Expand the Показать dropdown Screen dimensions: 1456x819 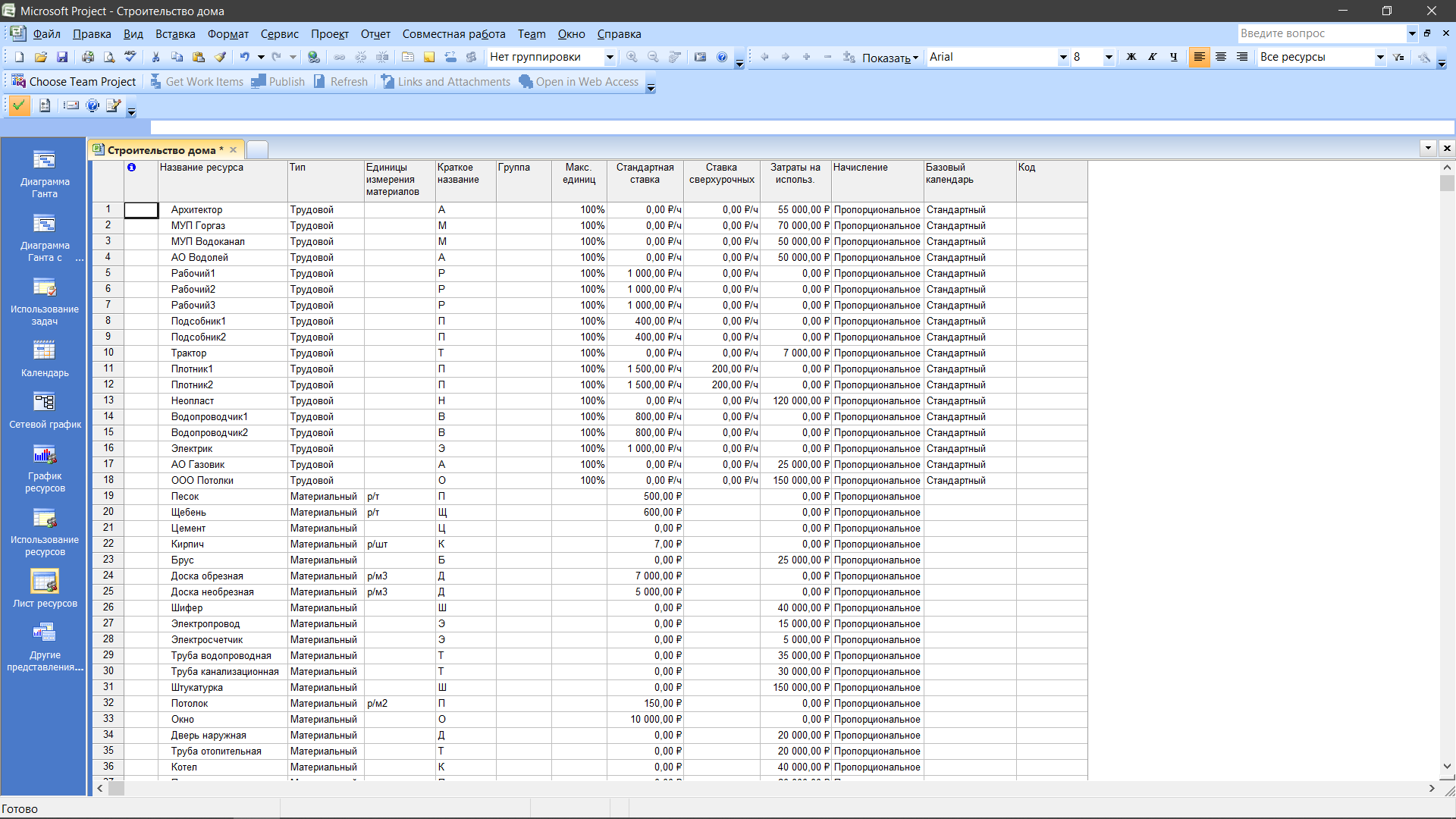pos(890,58)
